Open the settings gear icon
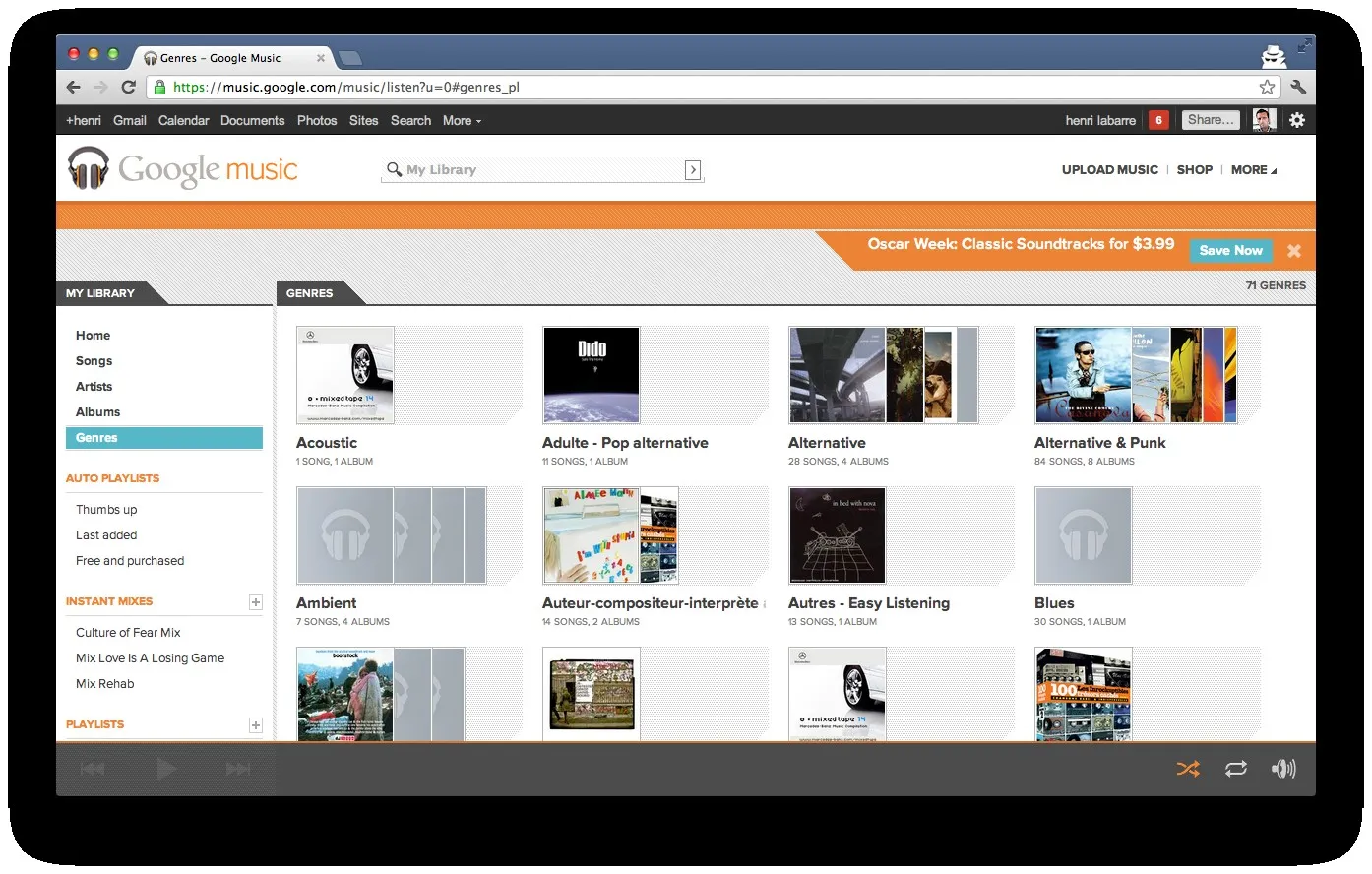Viewport: 1372px width, 874px height. click(1297, 120)
